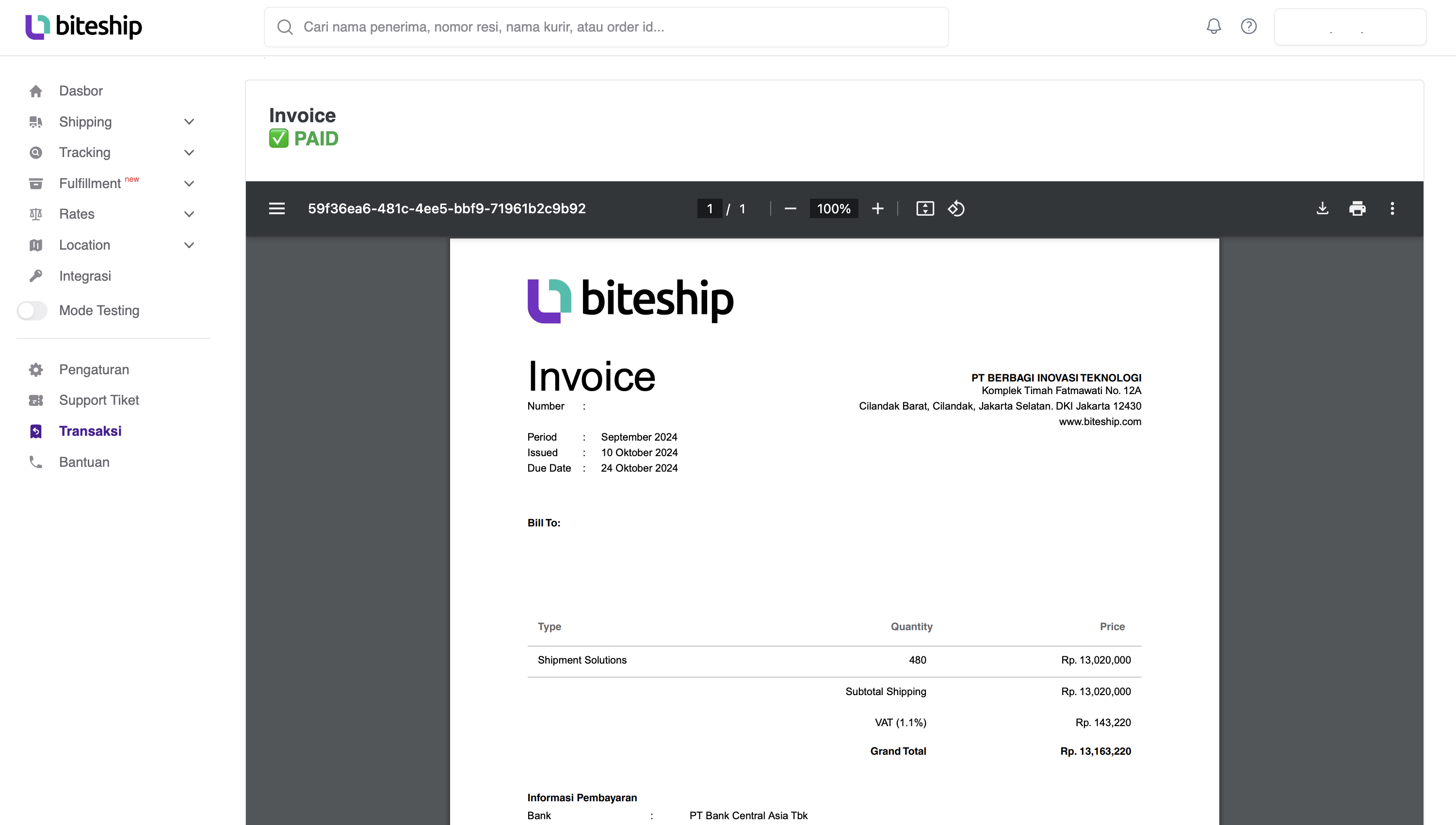
Task: Click the search magnifier icon
Action: tap(285, 27)
